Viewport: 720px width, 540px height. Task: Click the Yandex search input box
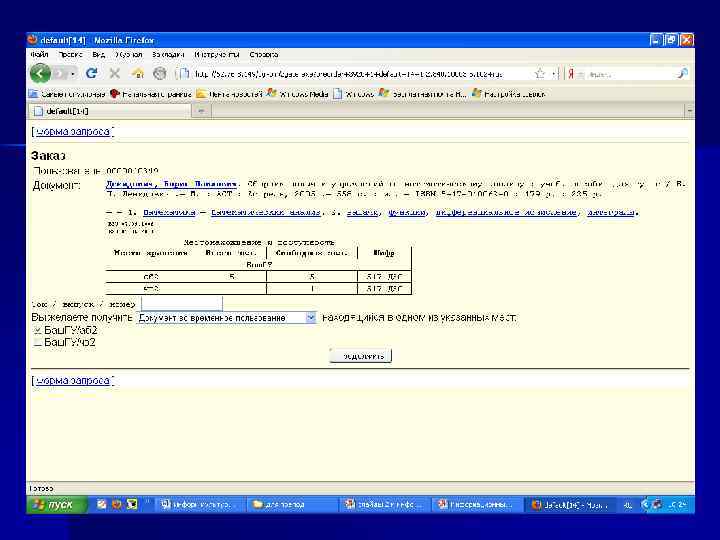630,74
